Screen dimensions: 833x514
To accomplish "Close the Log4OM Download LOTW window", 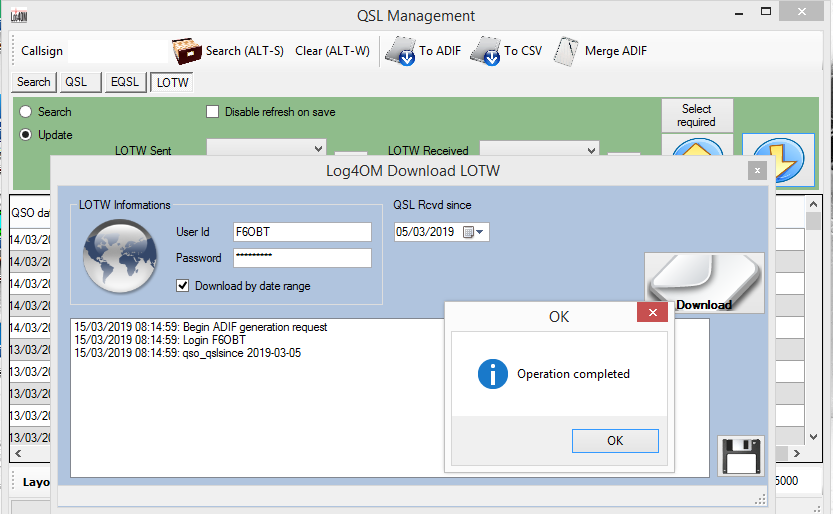I will [x=757, y=170].
